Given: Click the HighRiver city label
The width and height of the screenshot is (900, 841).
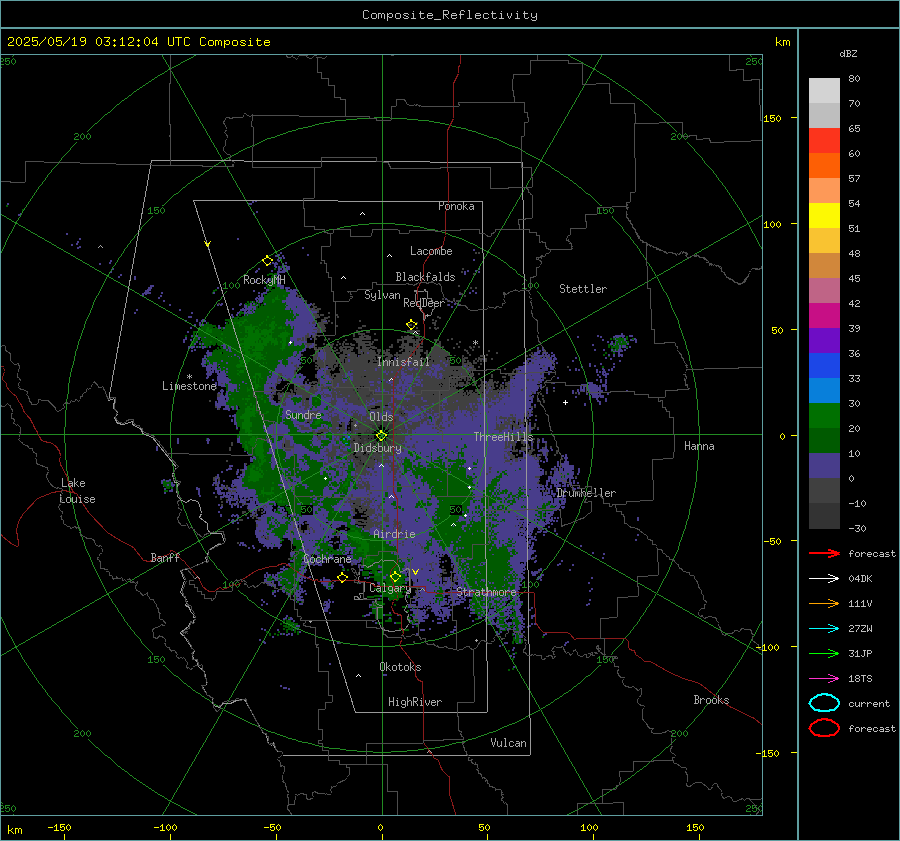Looking at the screenshot, I should click(415, 702).
